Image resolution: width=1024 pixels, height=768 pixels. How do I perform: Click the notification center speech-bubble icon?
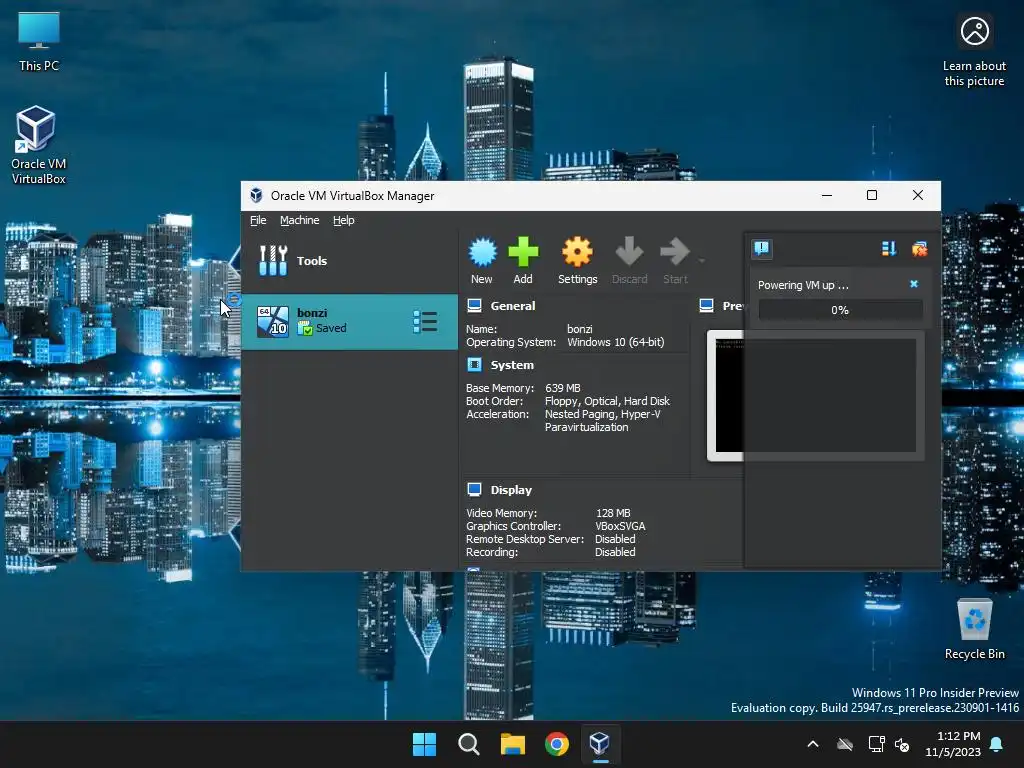[x=761, y=248]
